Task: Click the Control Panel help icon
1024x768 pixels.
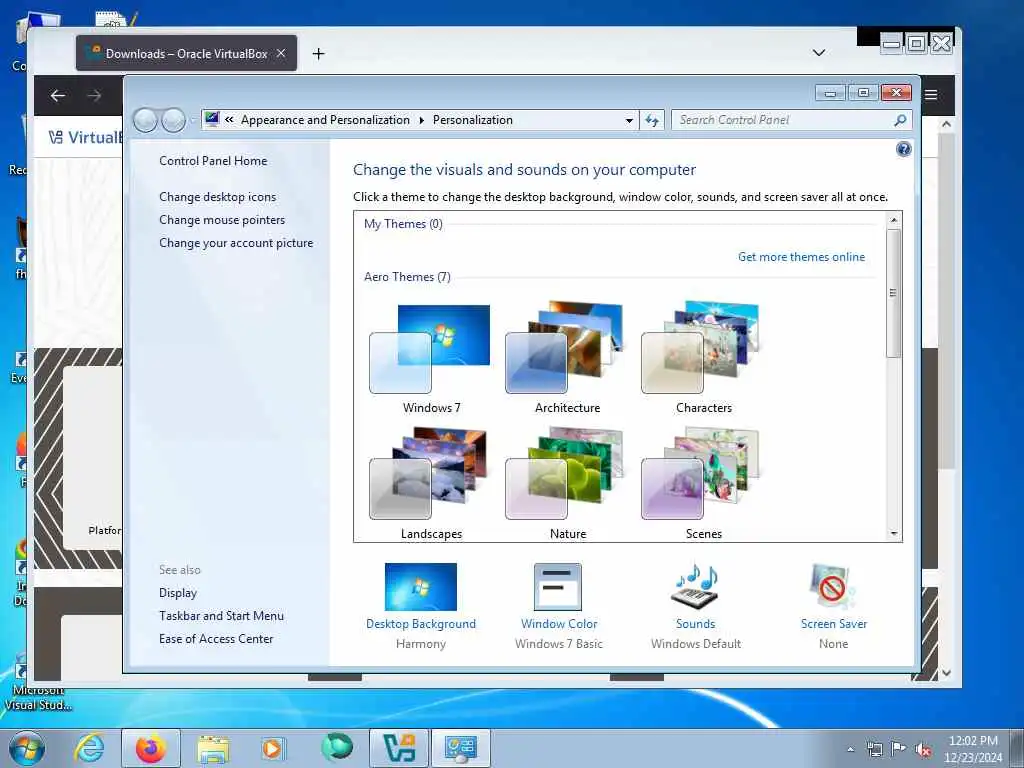Action: point(903,150)
